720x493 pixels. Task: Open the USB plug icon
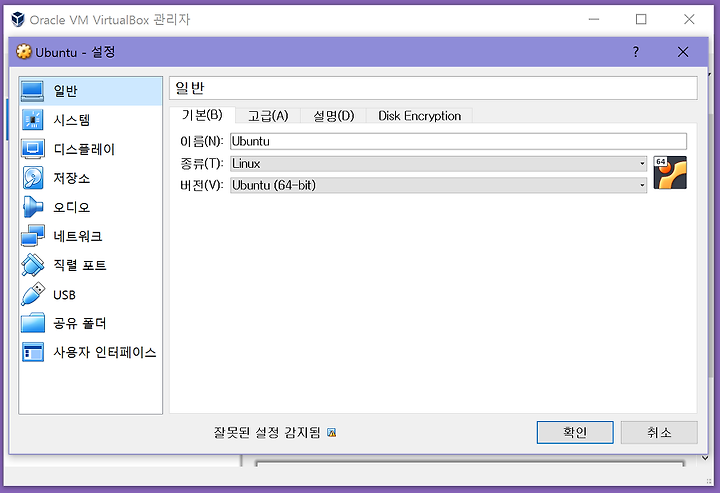pyautogui.click(x=33, y=294)
